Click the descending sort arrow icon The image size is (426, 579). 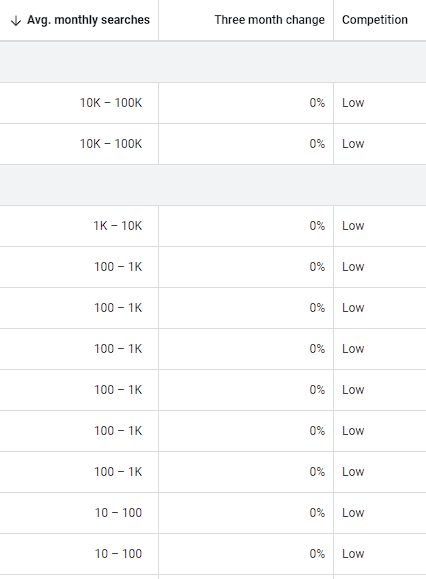16,21
